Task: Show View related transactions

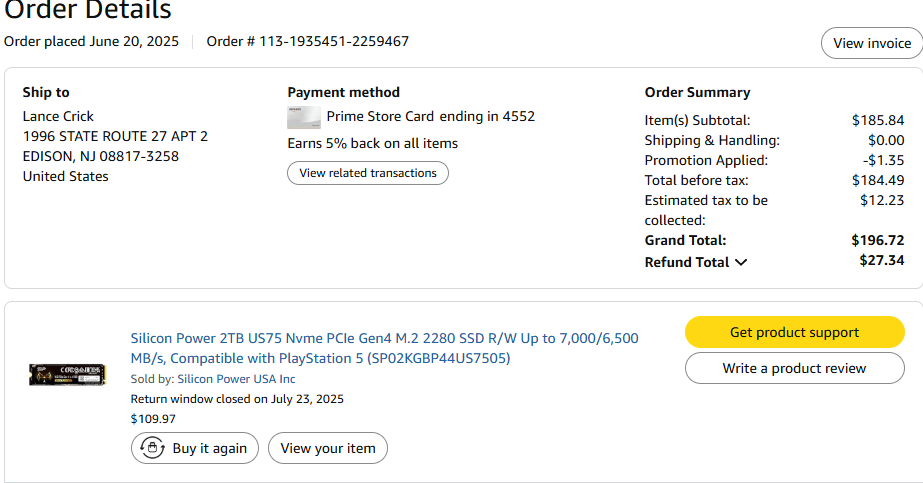Action: coord(368,173)
